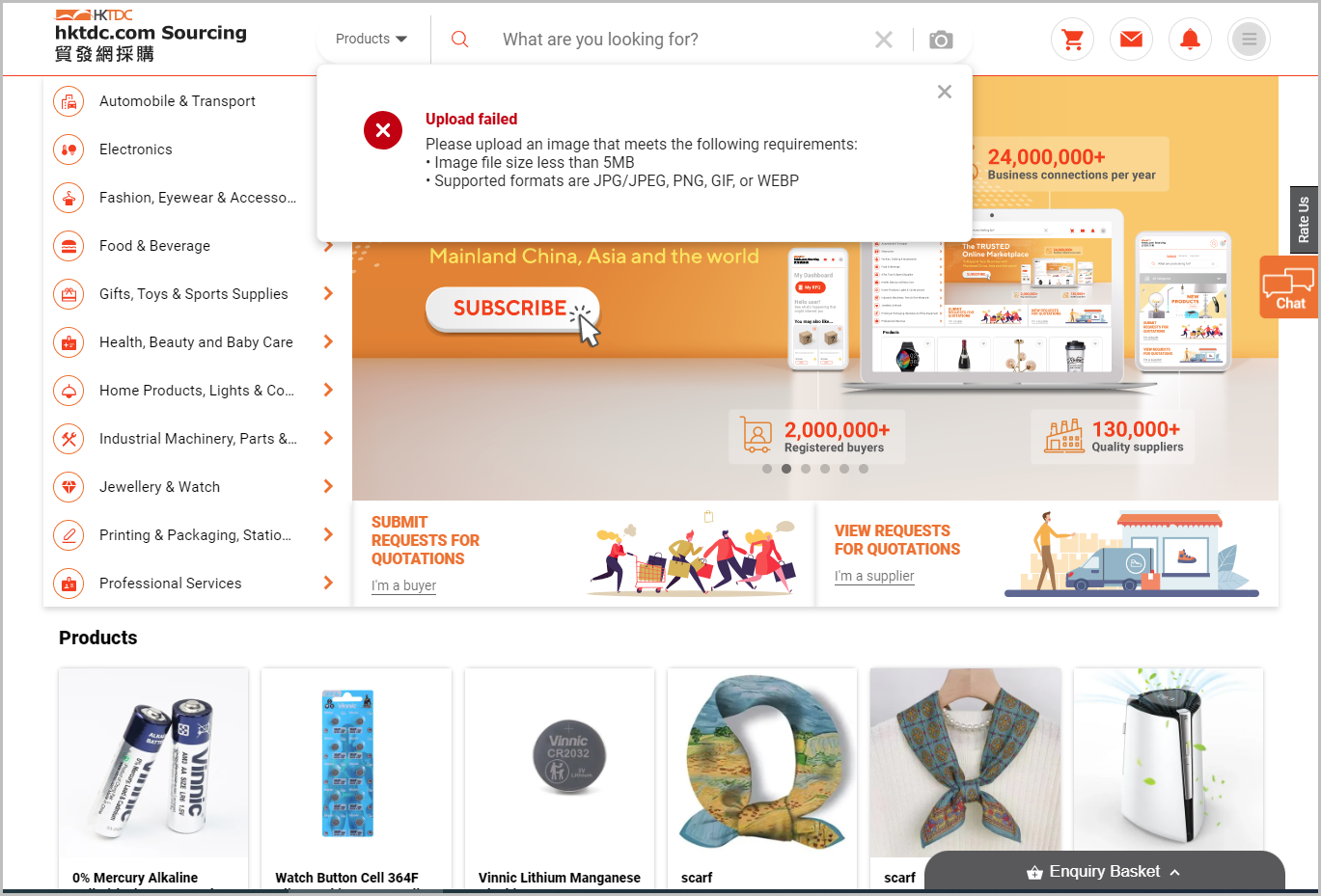The image size is (1321, 896).
Task: Click the Fashion, Eyewear category icon
Action: click(69, 197)
